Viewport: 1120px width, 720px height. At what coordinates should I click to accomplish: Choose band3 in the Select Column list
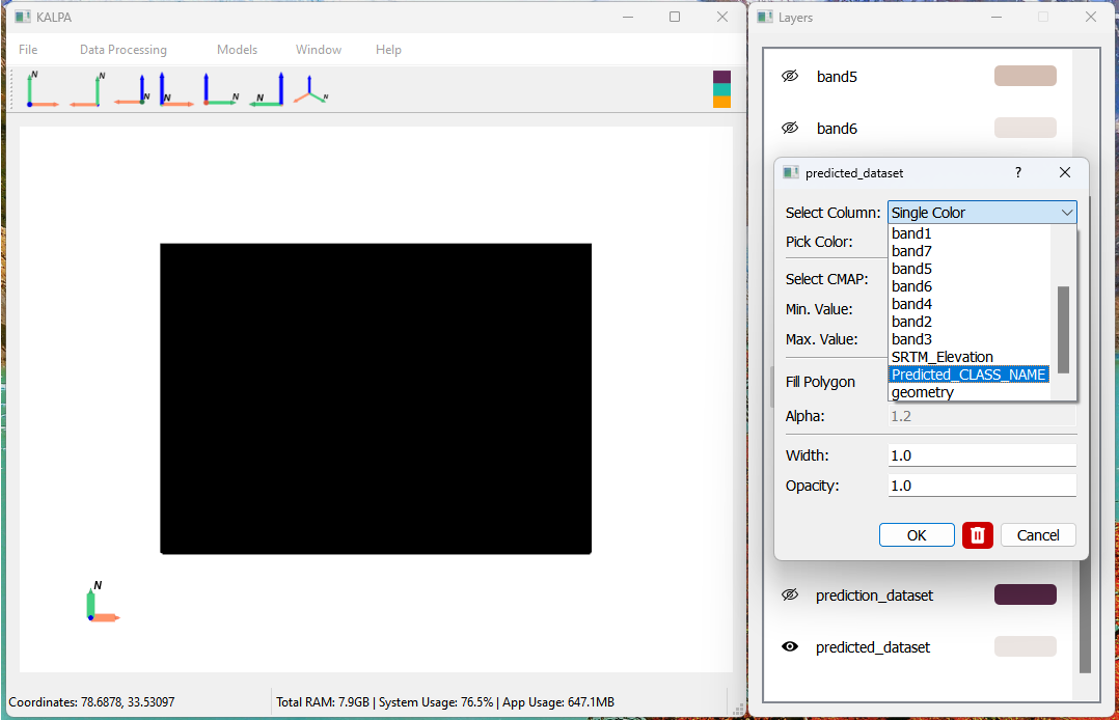[x=969, y=339]
